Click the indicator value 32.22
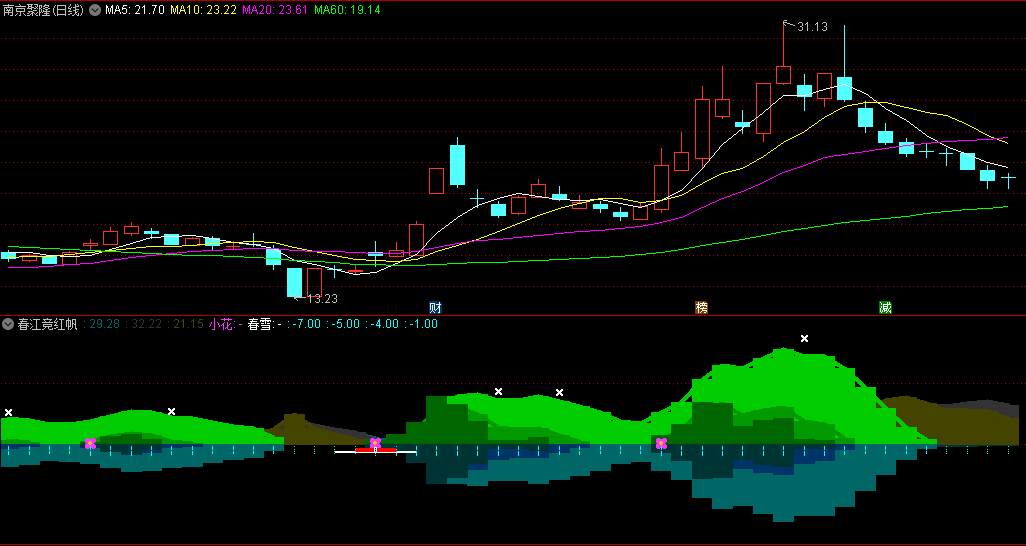 [147, 323]
